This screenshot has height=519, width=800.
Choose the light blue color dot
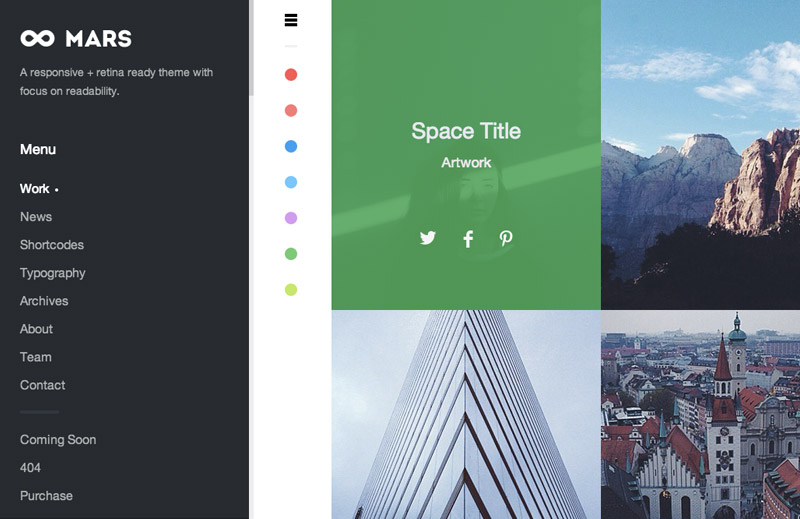click(291, 183)
